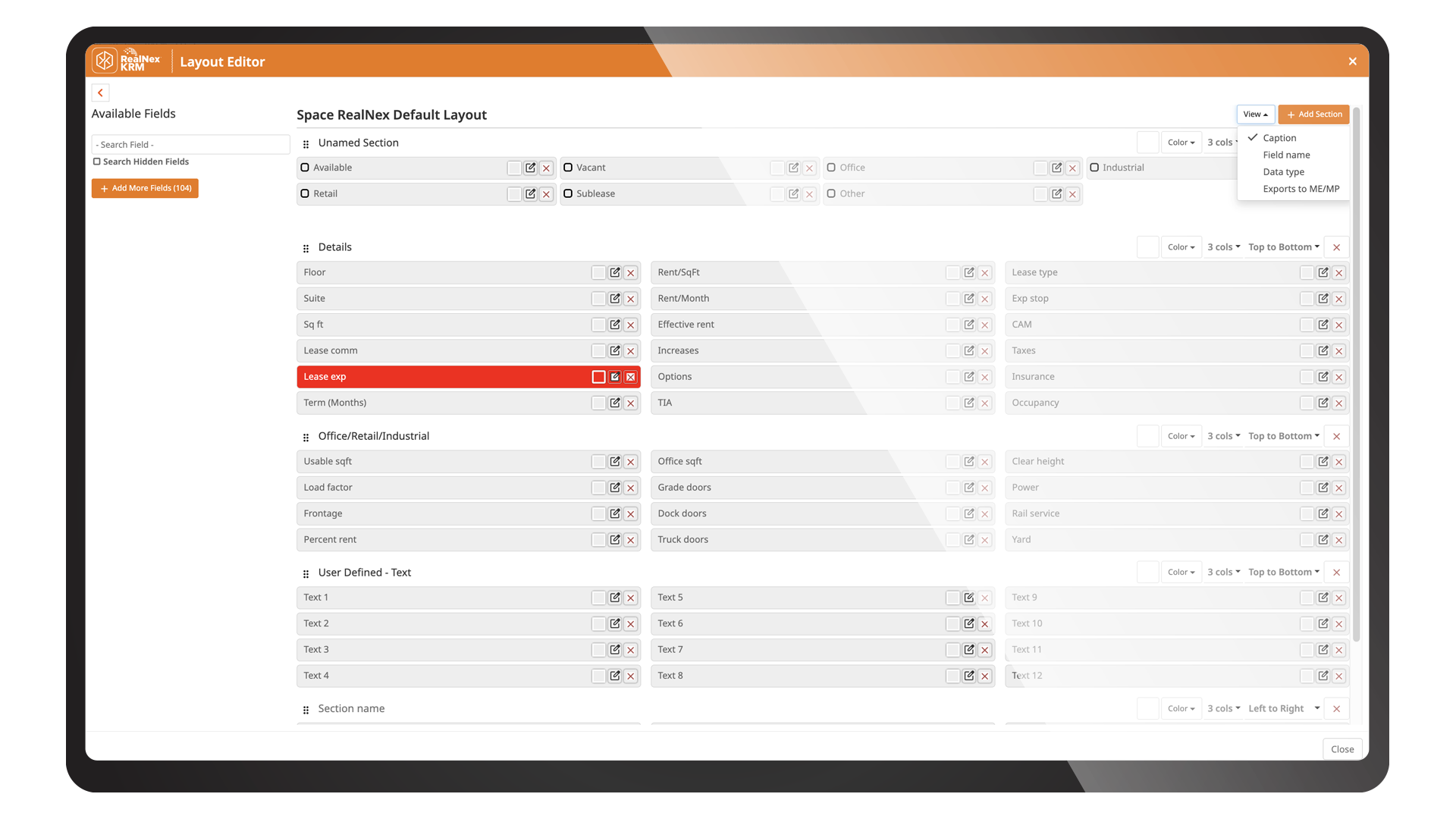Edit the Usable sqft field
Screen dimensions: 1456x819
(615, 462)
